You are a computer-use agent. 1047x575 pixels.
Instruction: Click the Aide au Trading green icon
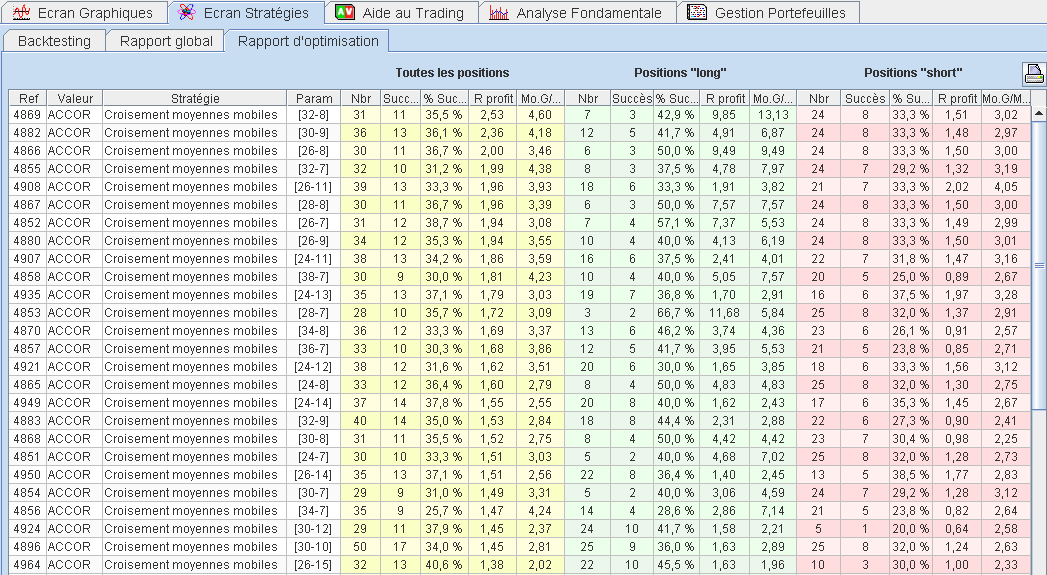(x=344, y=13)
